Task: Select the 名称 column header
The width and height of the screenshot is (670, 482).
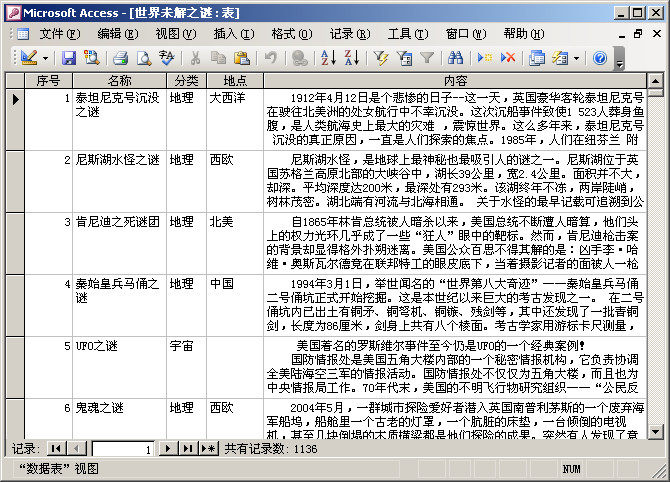Action: (119, 80)
